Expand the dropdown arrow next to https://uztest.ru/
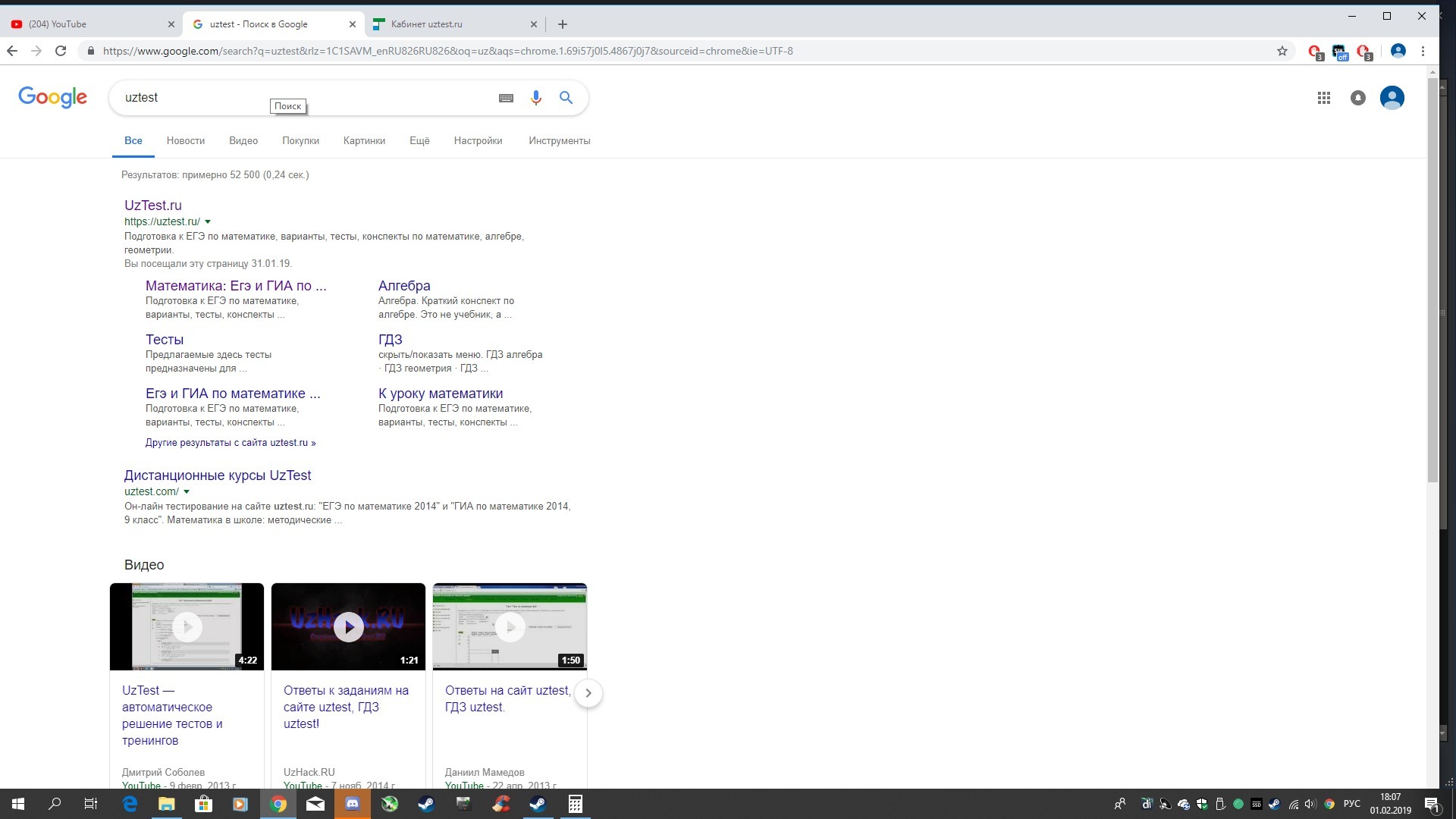Screen dimensions: 1456x819 tap(208, 222)
